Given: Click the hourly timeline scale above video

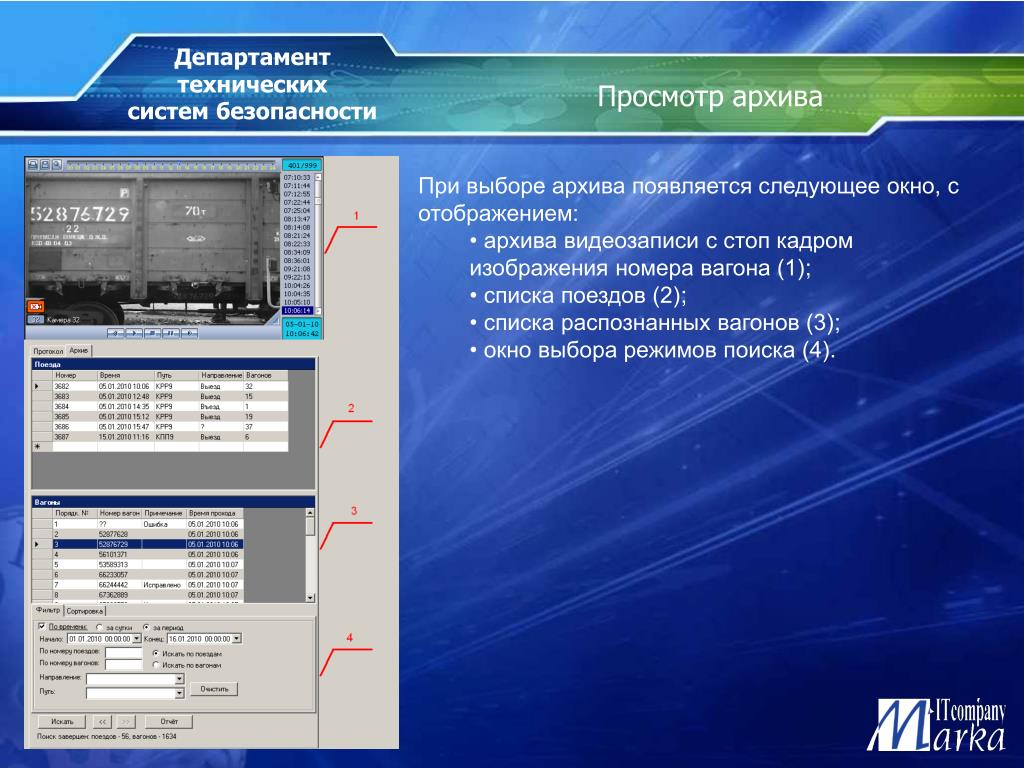Looking at the screenshot, I should [171, 165].
